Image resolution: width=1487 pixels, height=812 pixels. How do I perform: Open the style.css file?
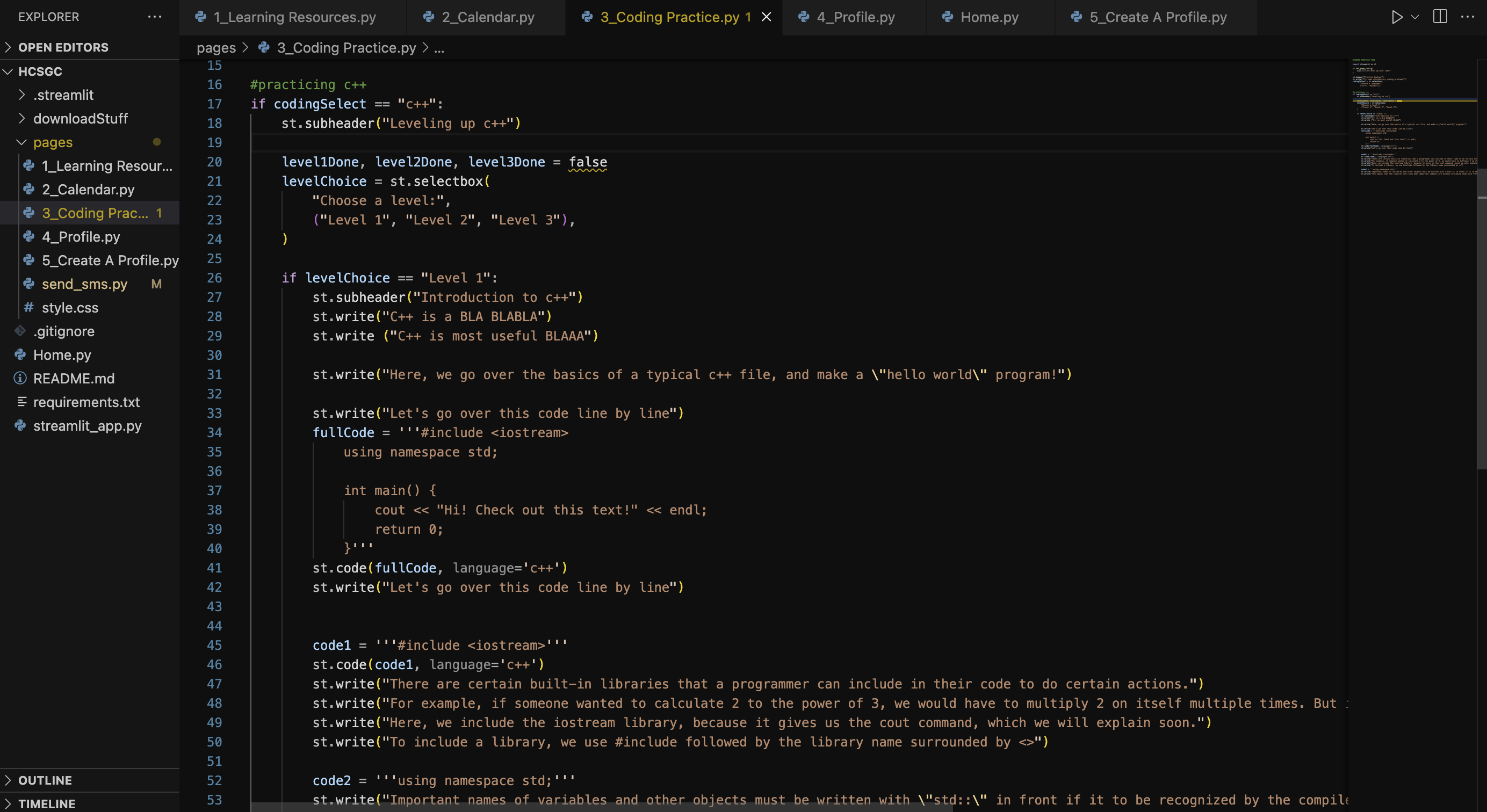point(70,308)
